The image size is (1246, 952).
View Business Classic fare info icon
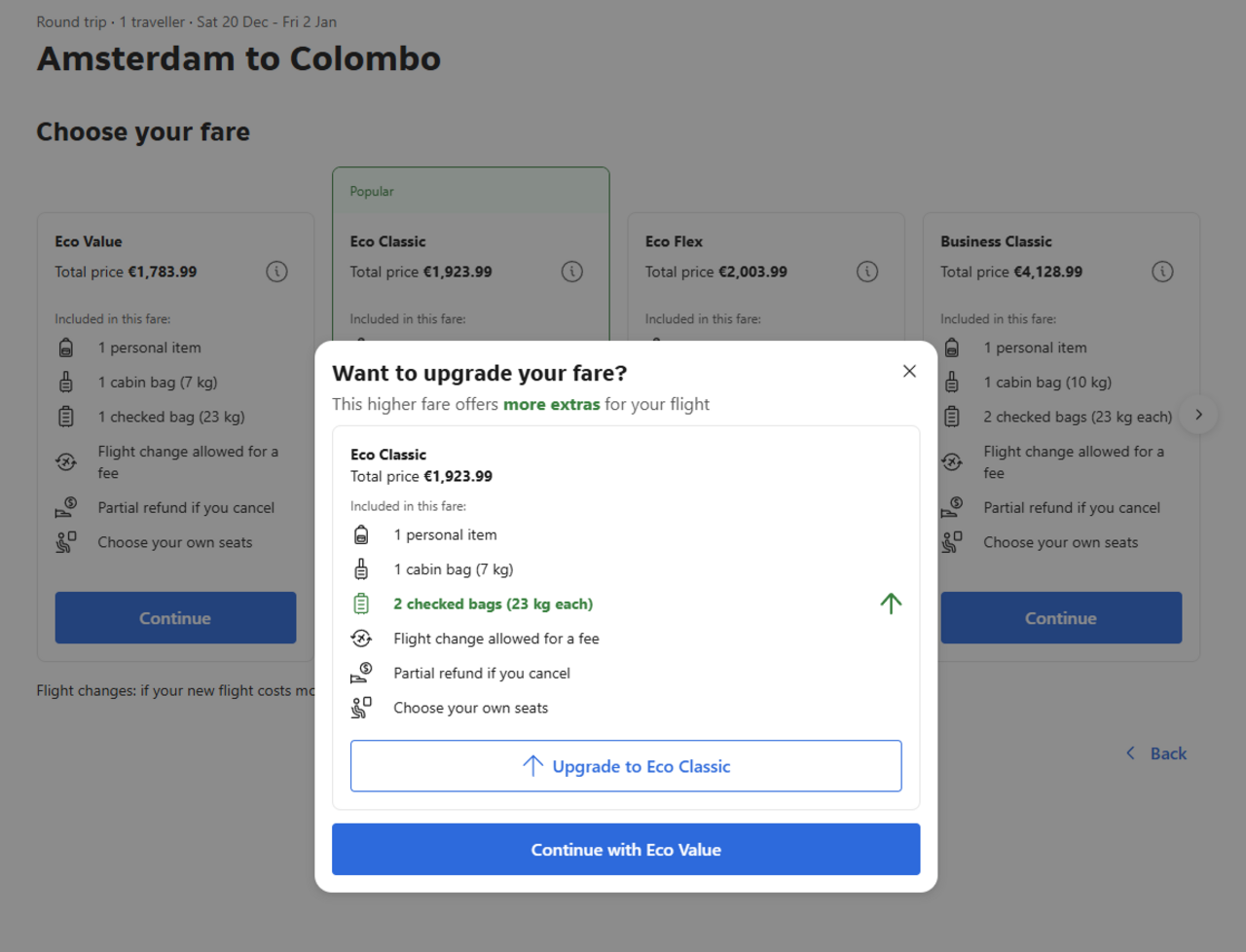pos(1162,272)
